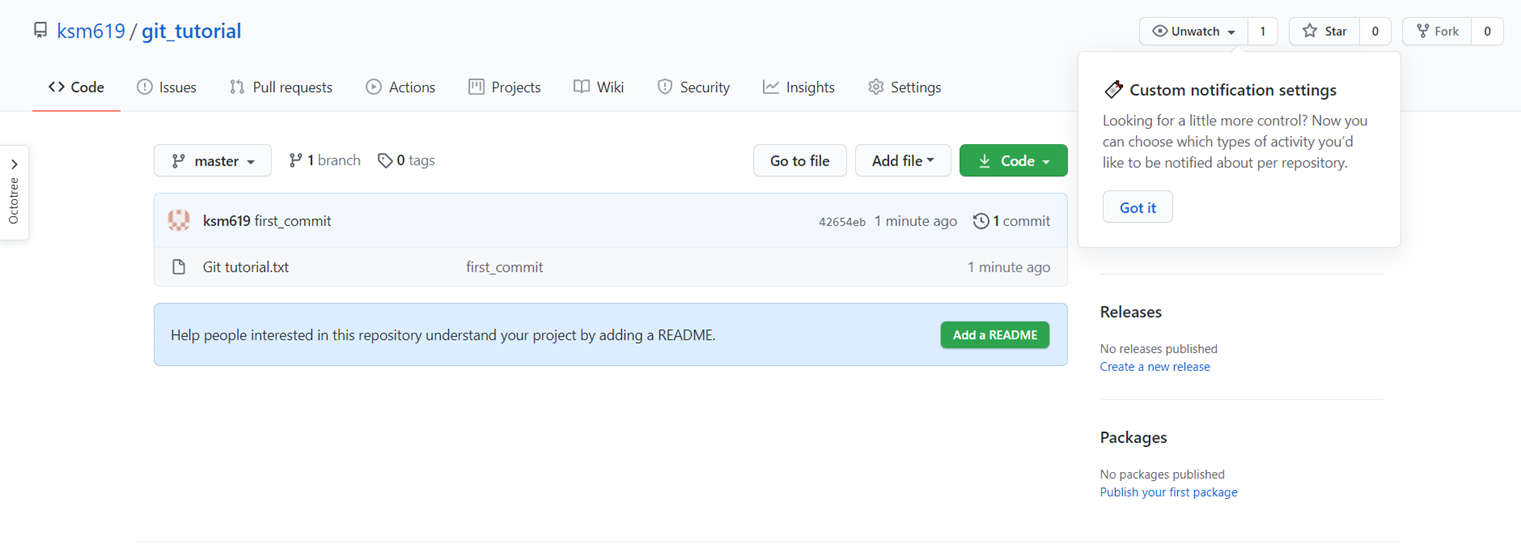Click the Custom notification settings heading
The height and width of the screenshot is (545, 1521).
1233,90
